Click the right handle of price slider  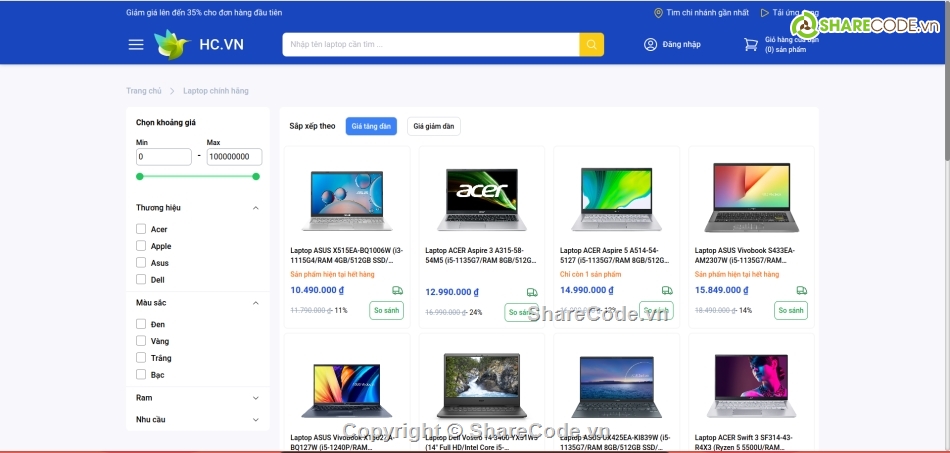coord(256,176)
